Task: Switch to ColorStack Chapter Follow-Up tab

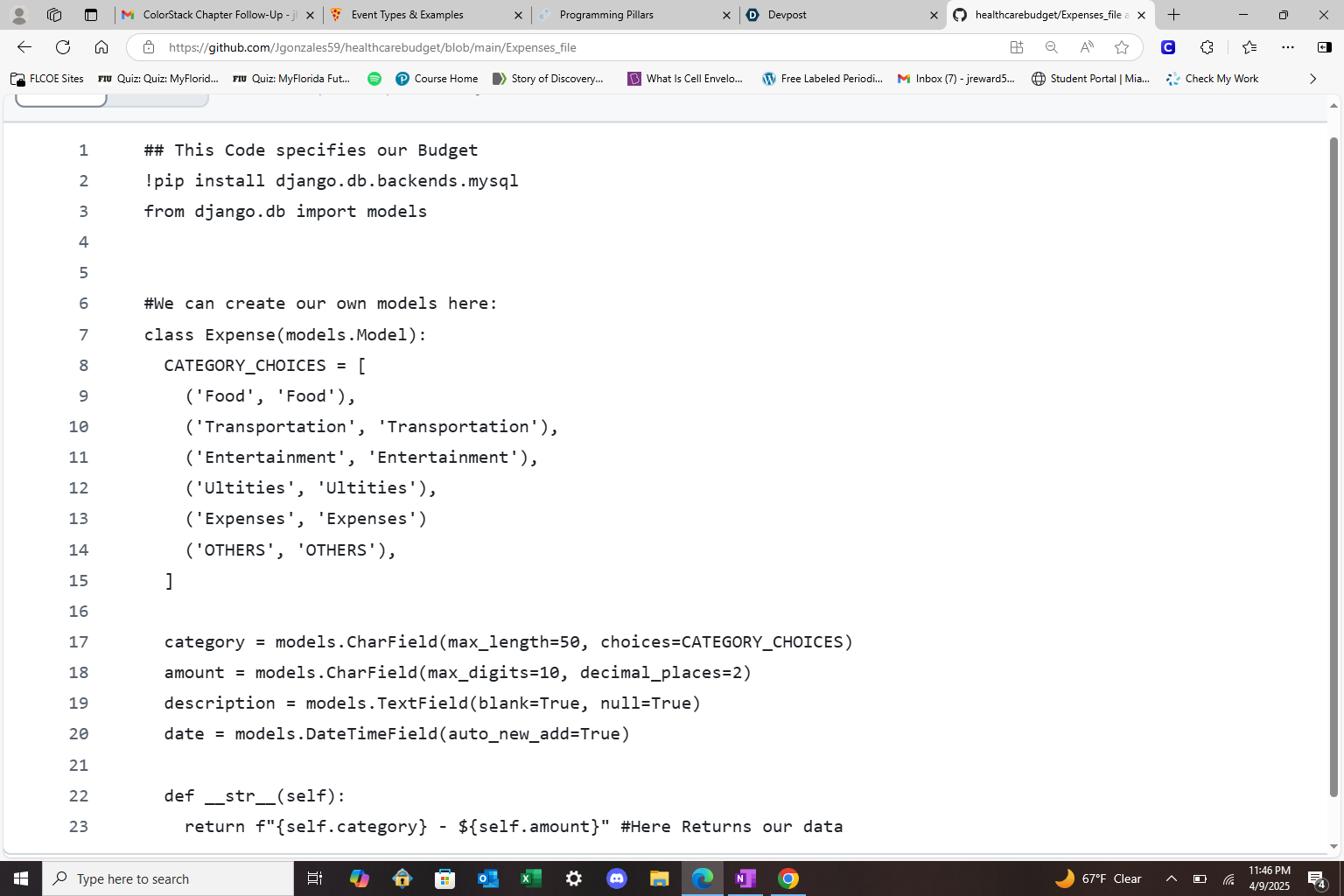Action: point(219,15)
